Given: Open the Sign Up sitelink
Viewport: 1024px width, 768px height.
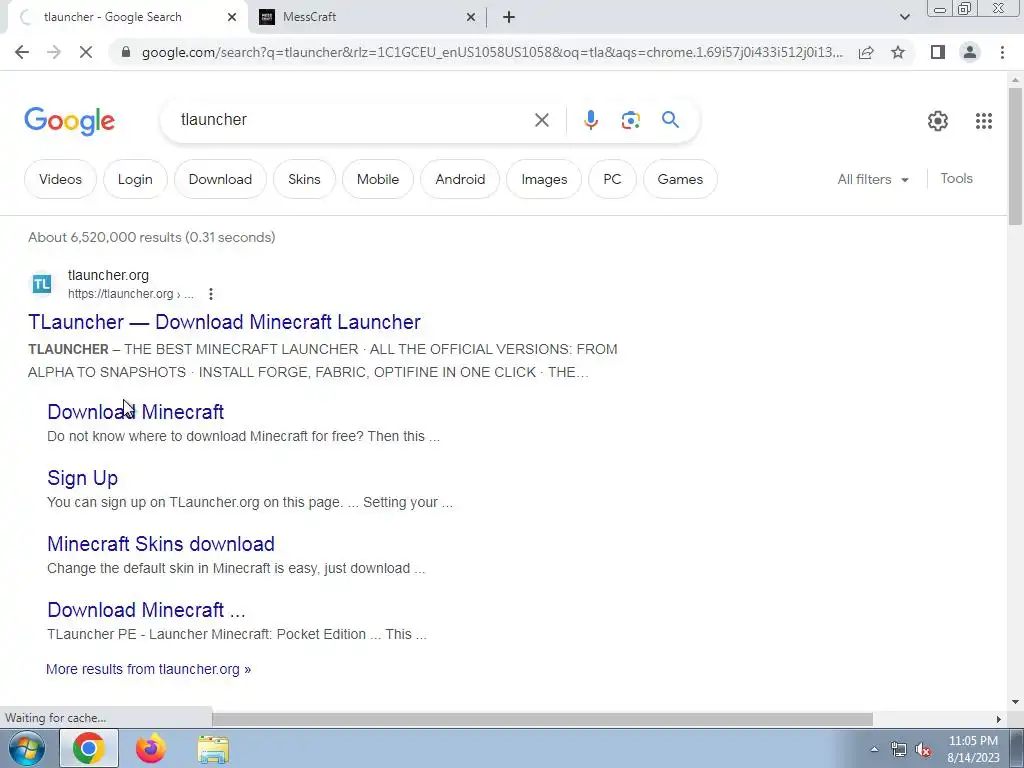Looking at the screenshot, I should pyautogui.click(x=82, y=478).
